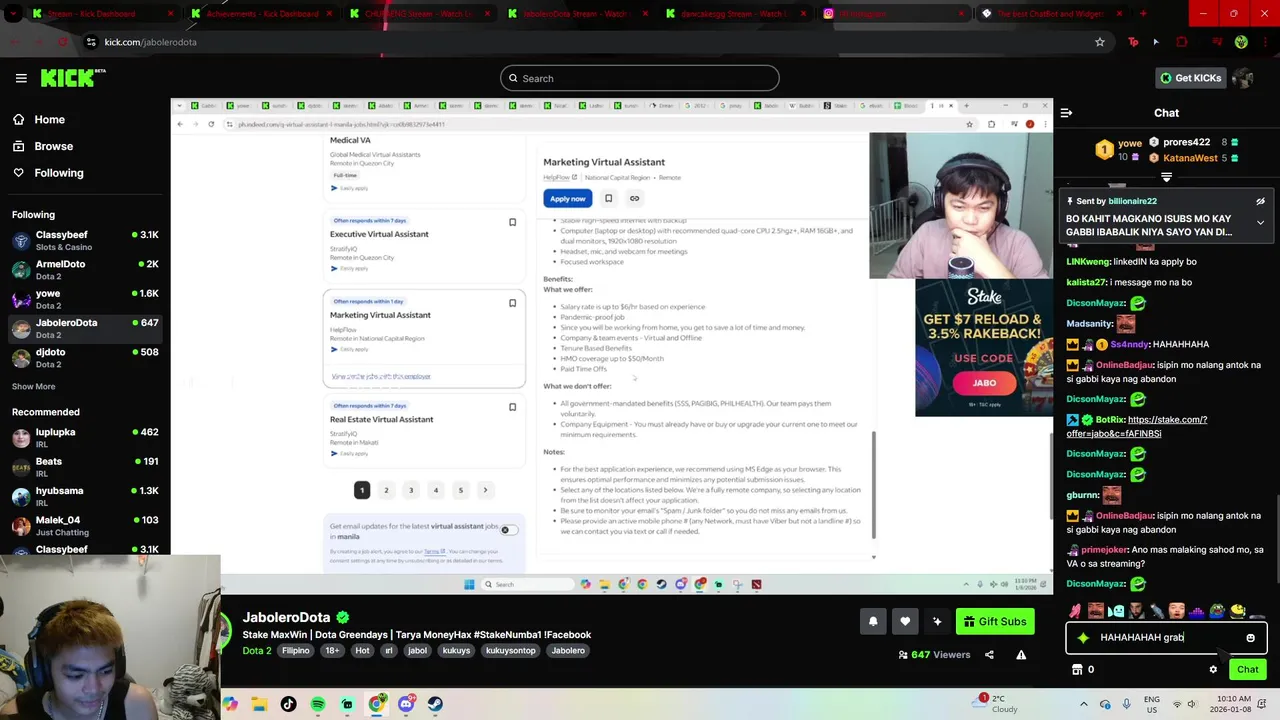Open chat settings gear
This screenshot has width=1280, height=720.
pos(1213,670)
